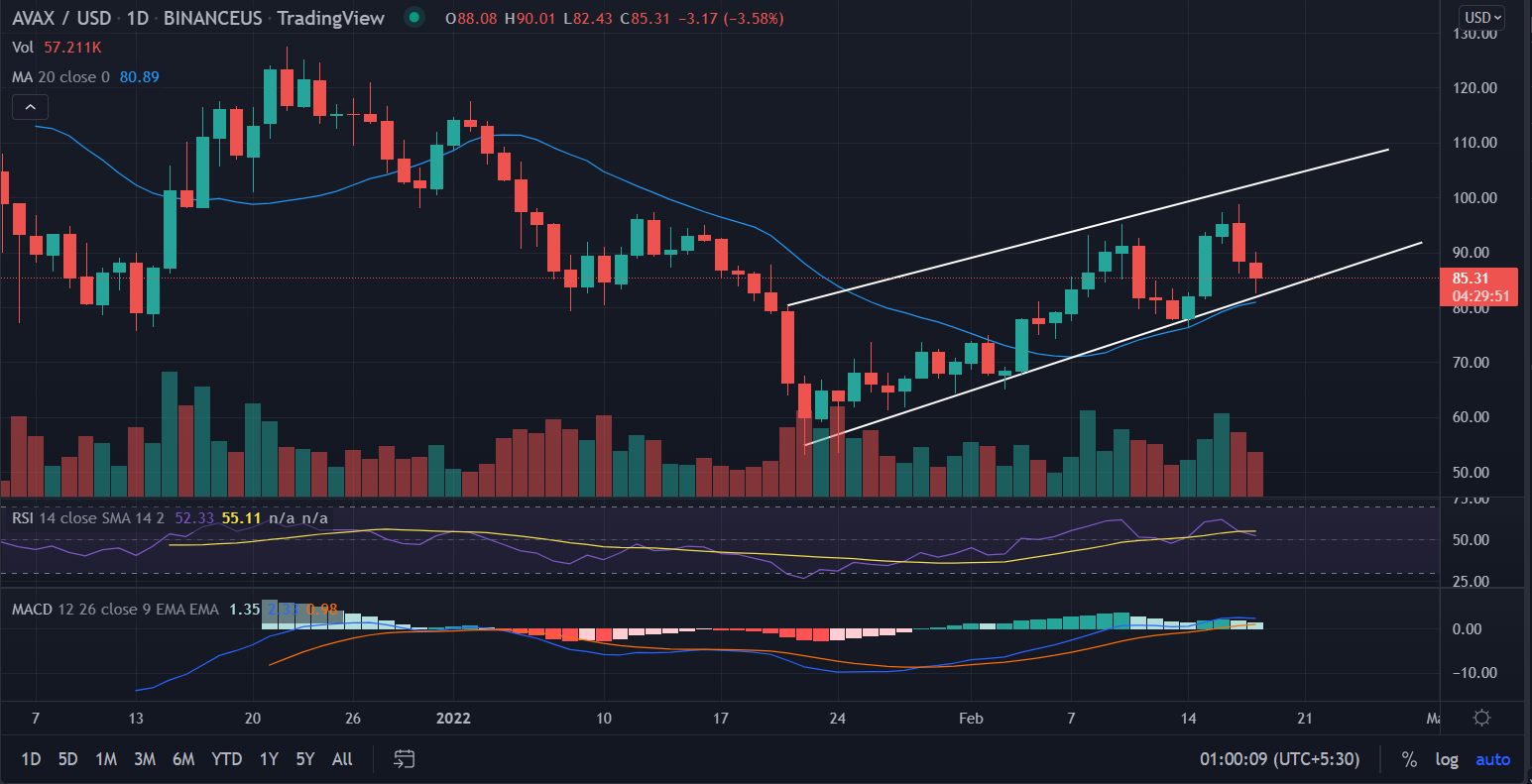Open the UTC+5:30 timezone menu

1279,759
